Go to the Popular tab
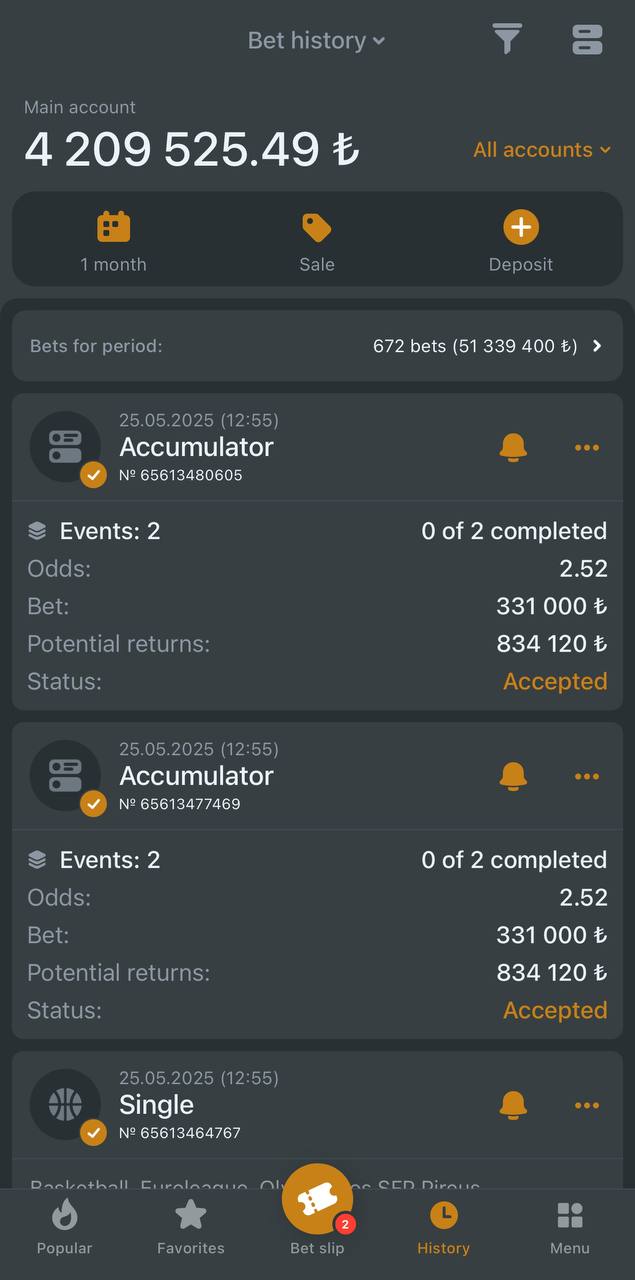Image resolution: width=635 pixels, height=1280 pixels. point(64,1228)
